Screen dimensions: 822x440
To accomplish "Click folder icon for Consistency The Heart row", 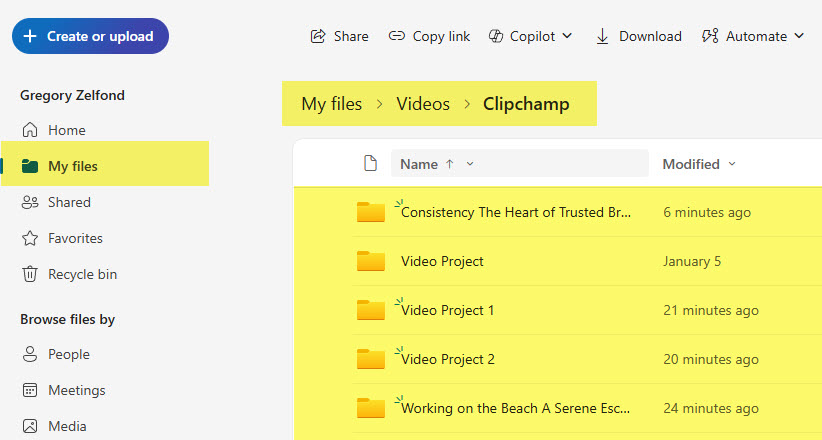I will (371, 212).
